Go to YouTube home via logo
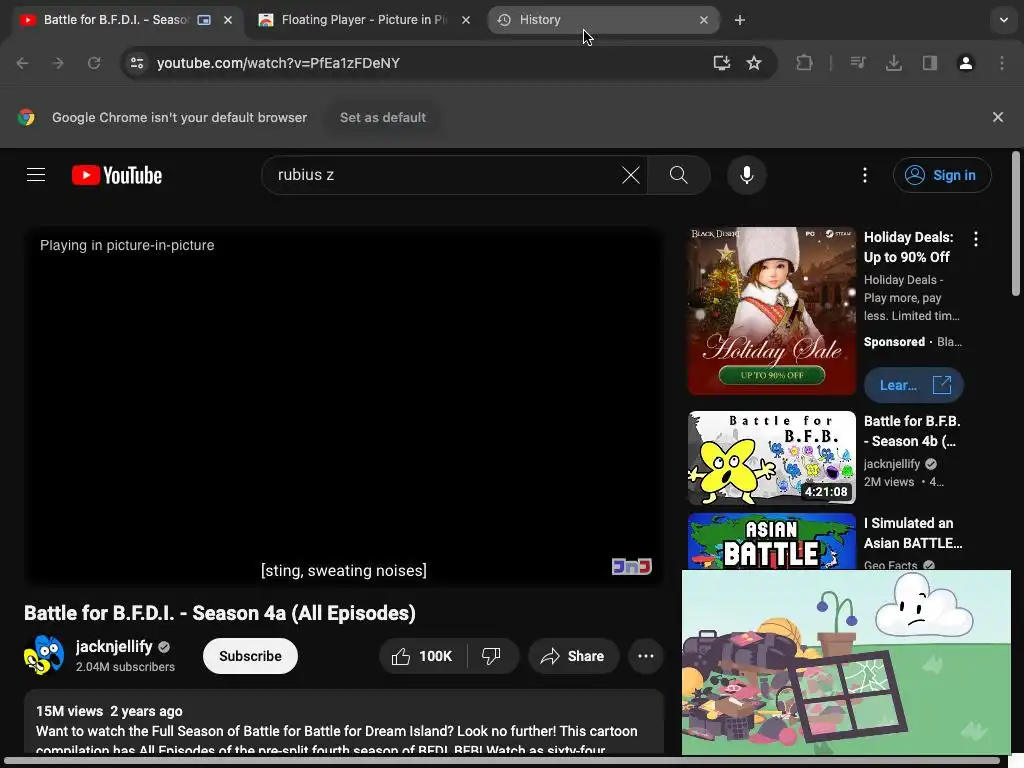 click(117, 175)
